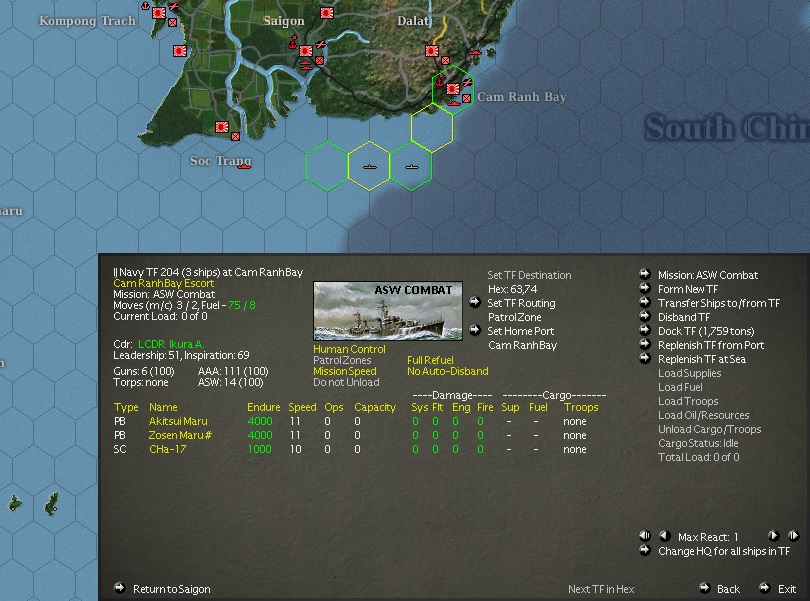The width and height of the screenshot is (810, 601).
Task: Click the arrow icon beside Form New TF
Action: click(645, 288)
